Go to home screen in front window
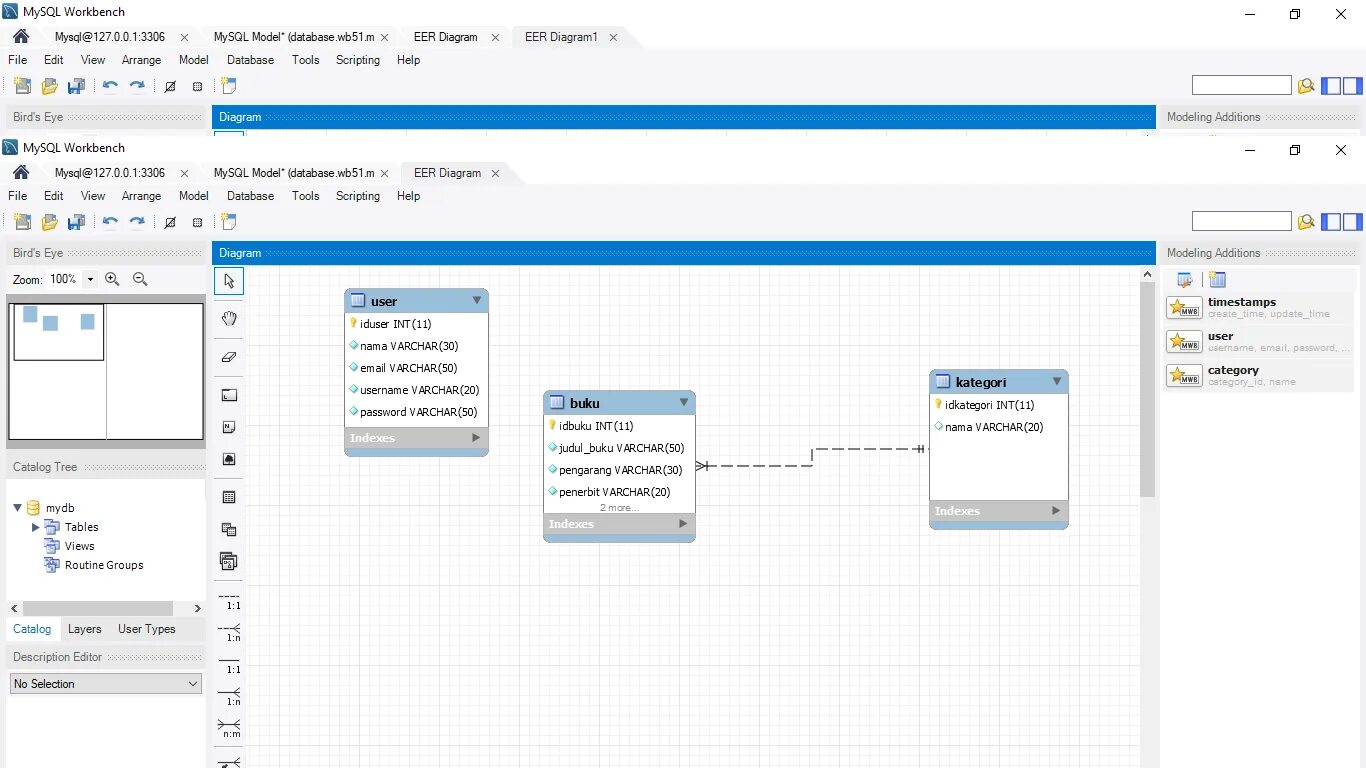Screen dimensions: 1366x768 (21, 172)
